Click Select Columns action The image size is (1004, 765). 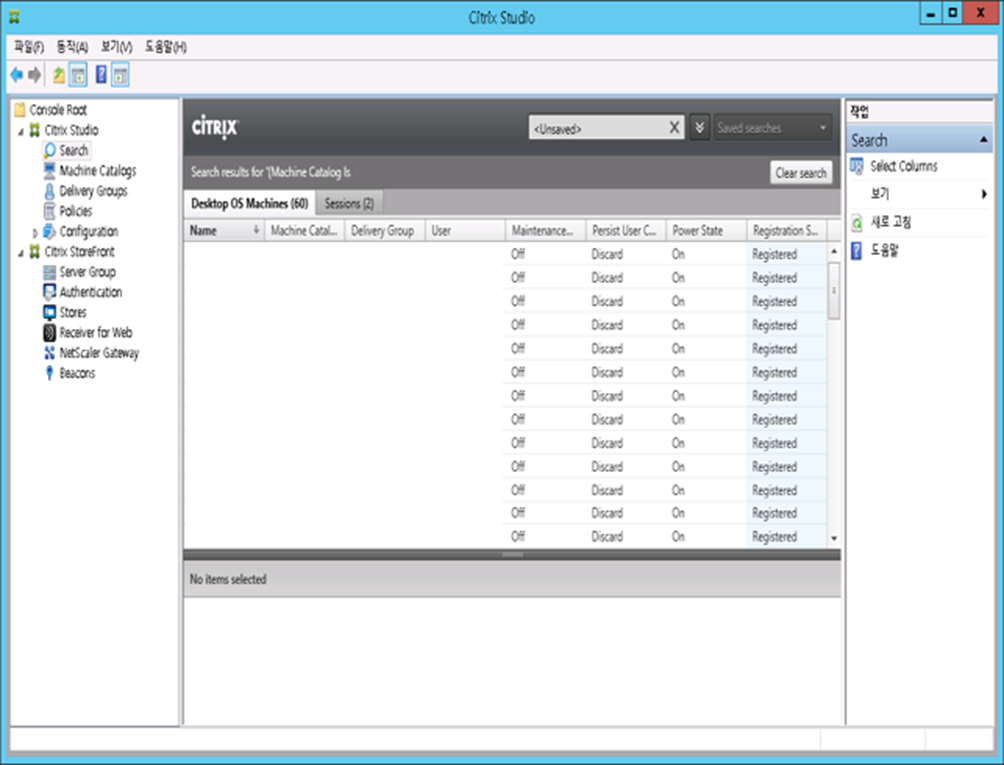(903, 166)
